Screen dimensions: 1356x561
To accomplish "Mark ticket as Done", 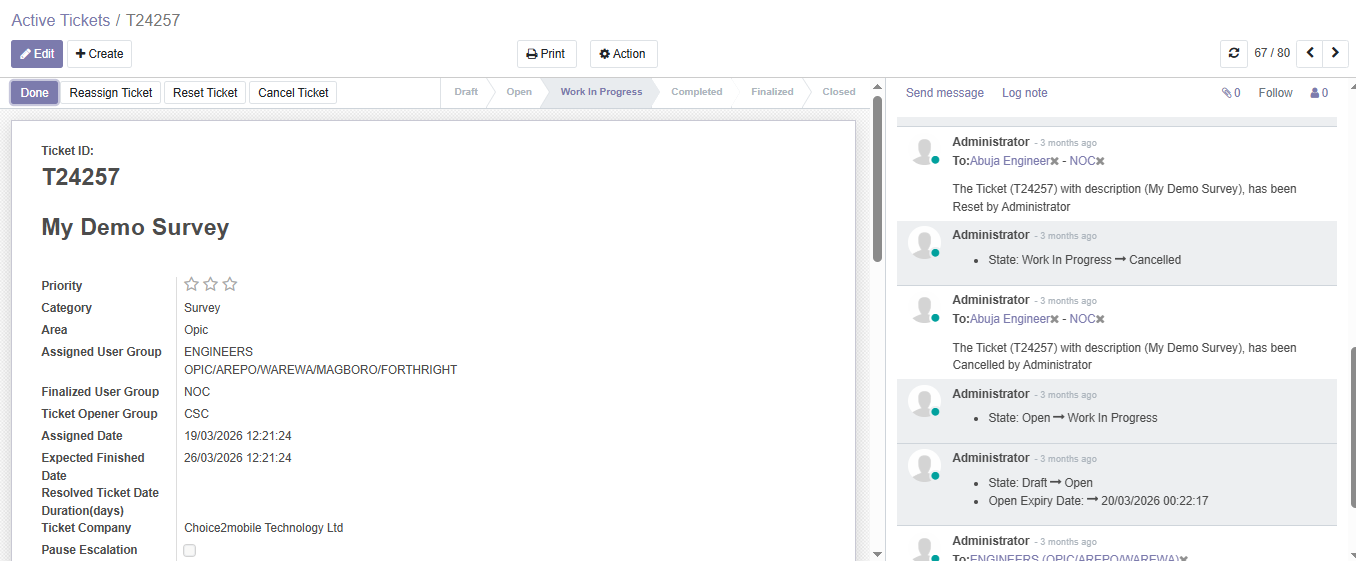I will pos(34,93).
